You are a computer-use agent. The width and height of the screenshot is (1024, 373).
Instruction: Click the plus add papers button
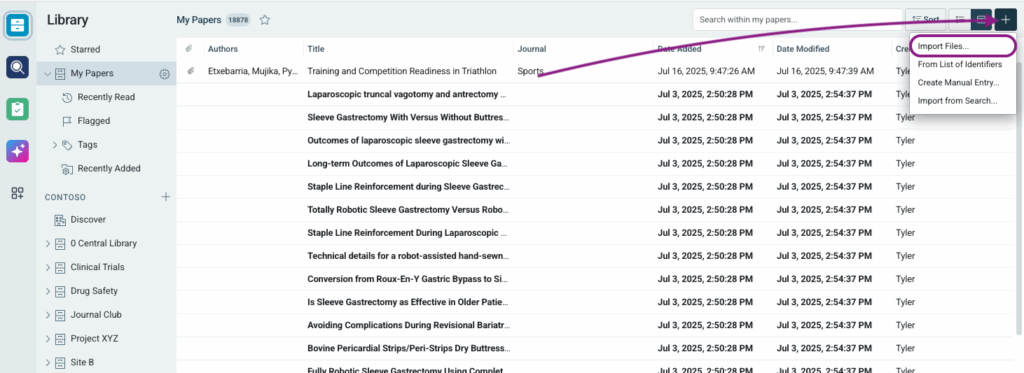click(x=1005, y=20)
